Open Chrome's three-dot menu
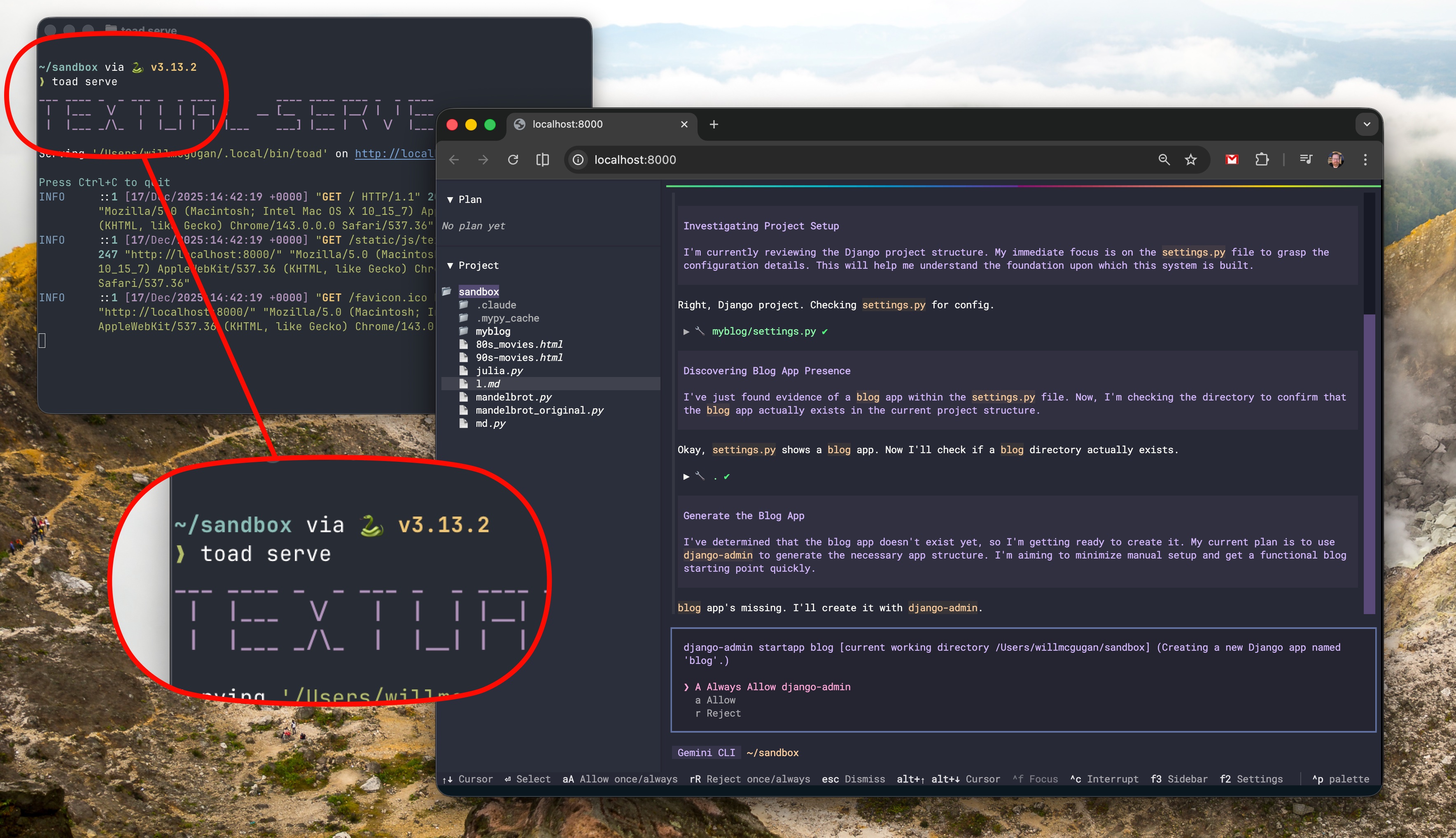1456x838 pixels. [x=1365, y=159]
